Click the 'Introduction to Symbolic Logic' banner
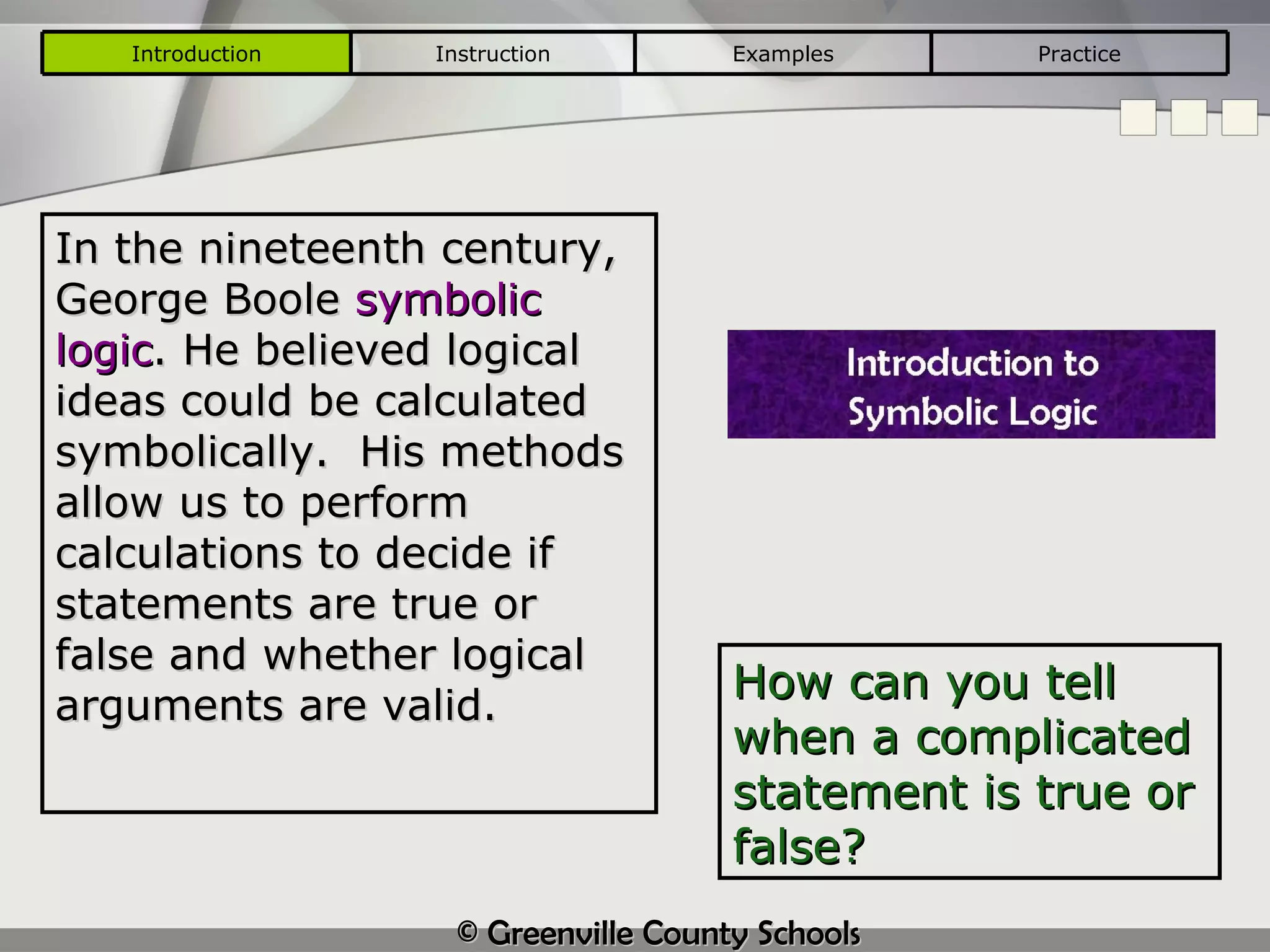 [x=971, y=384]
